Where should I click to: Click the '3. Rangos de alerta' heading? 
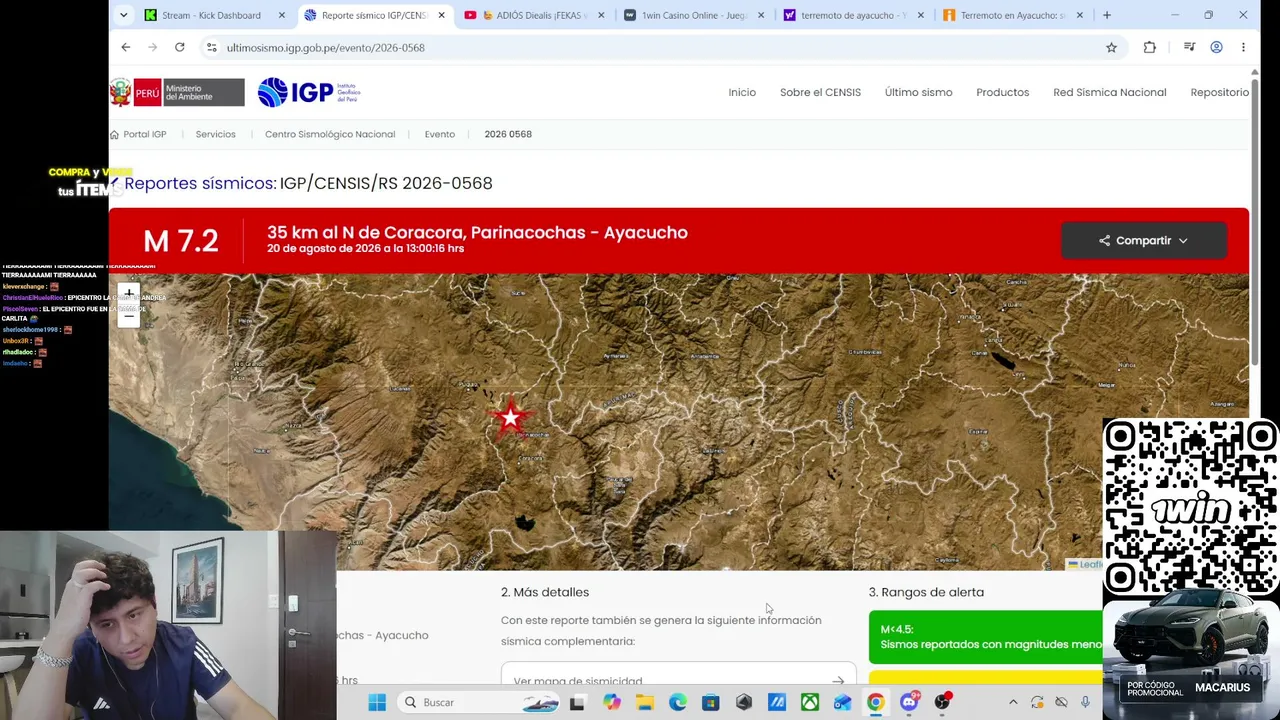926,592
